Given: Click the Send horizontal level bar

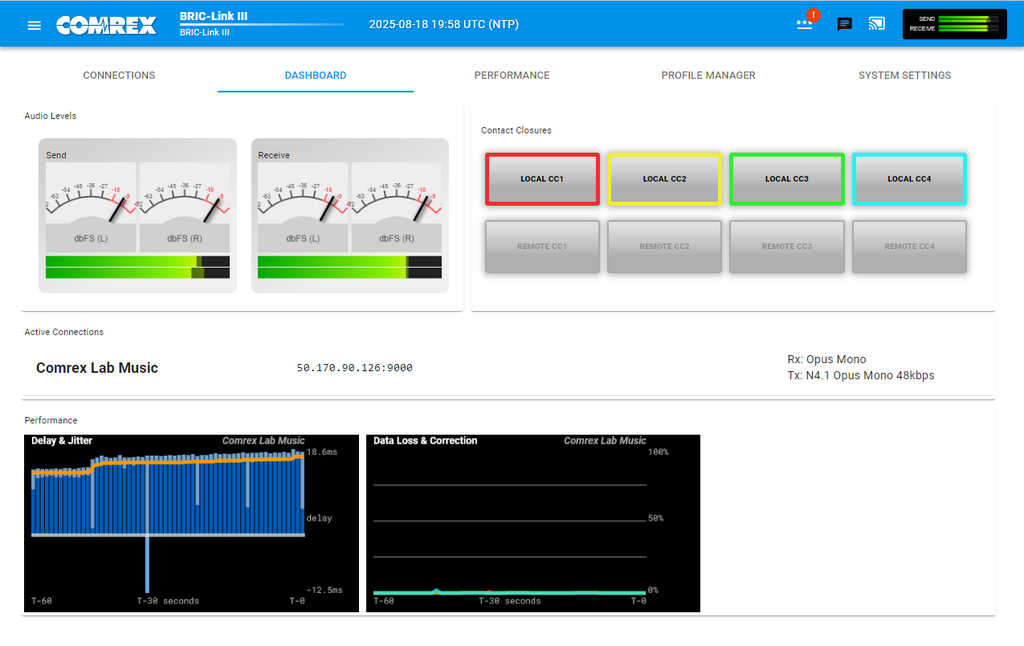Looking at the screenshot, I should pos(137,266).
